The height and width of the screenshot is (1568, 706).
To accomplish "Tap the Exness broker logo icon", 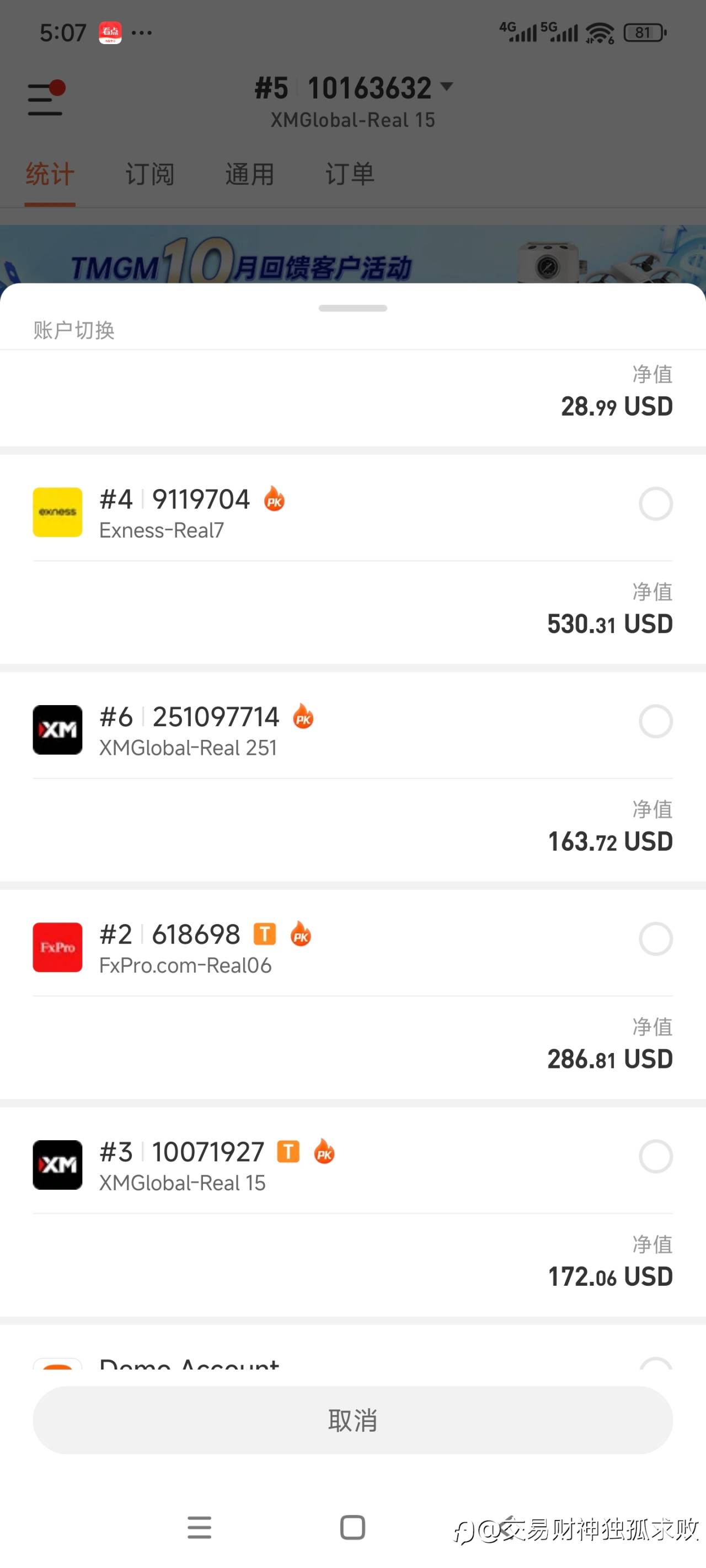I will coord(58,512).
